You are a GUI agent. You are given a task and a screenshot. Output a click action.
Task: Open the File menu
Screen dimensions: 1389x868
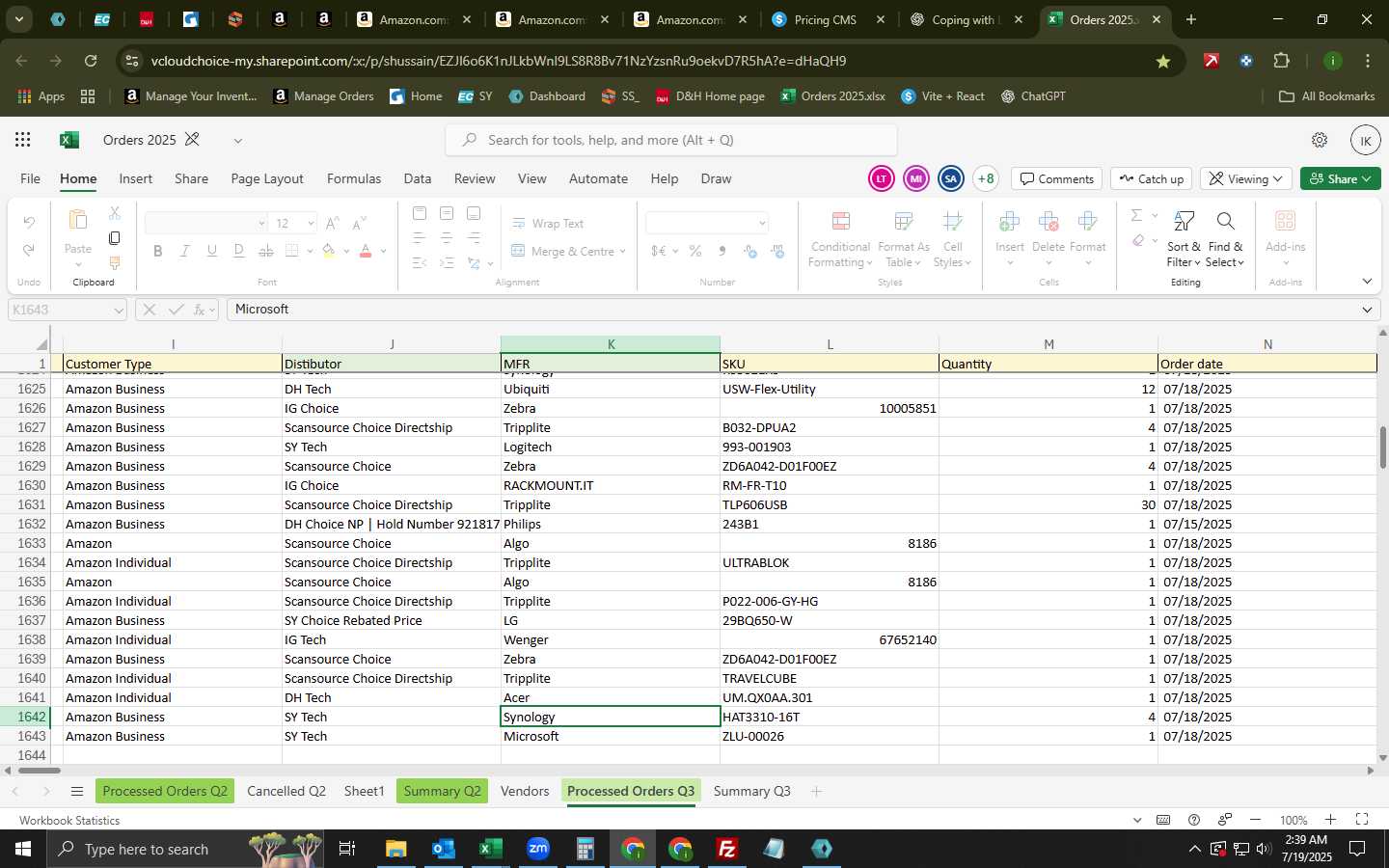[x=31, y=178]
